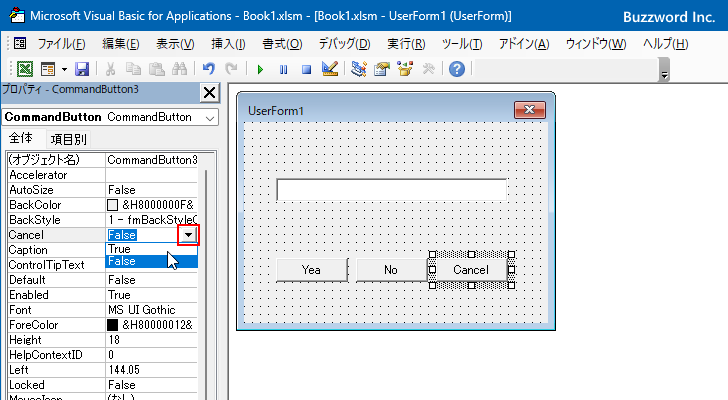Click the Redo arrow icon
Screen dimensions: 728x400
tap(231, 69)
